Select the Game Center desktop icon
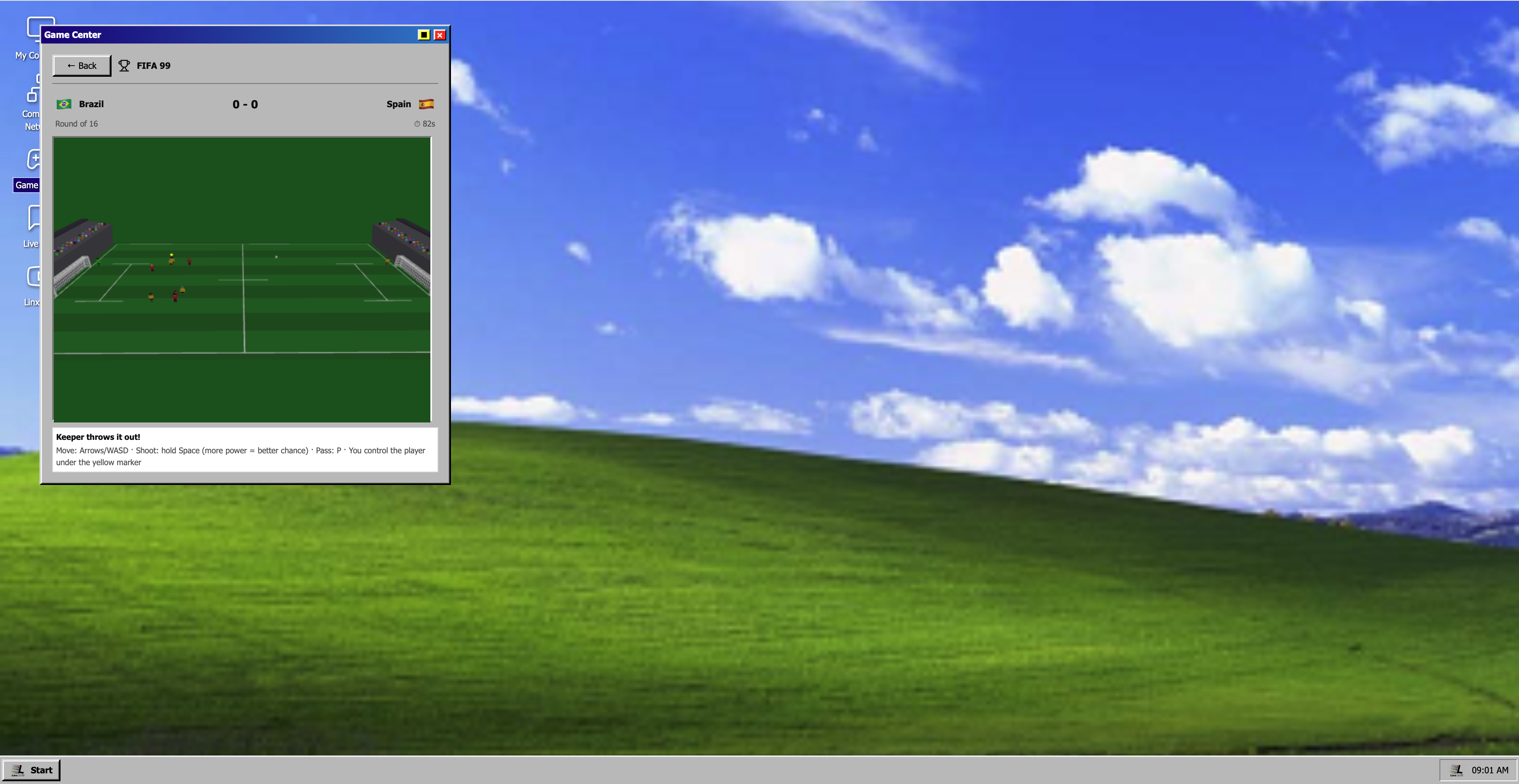Viewport: 1519px width, 784px height. (x=27, y=170)
